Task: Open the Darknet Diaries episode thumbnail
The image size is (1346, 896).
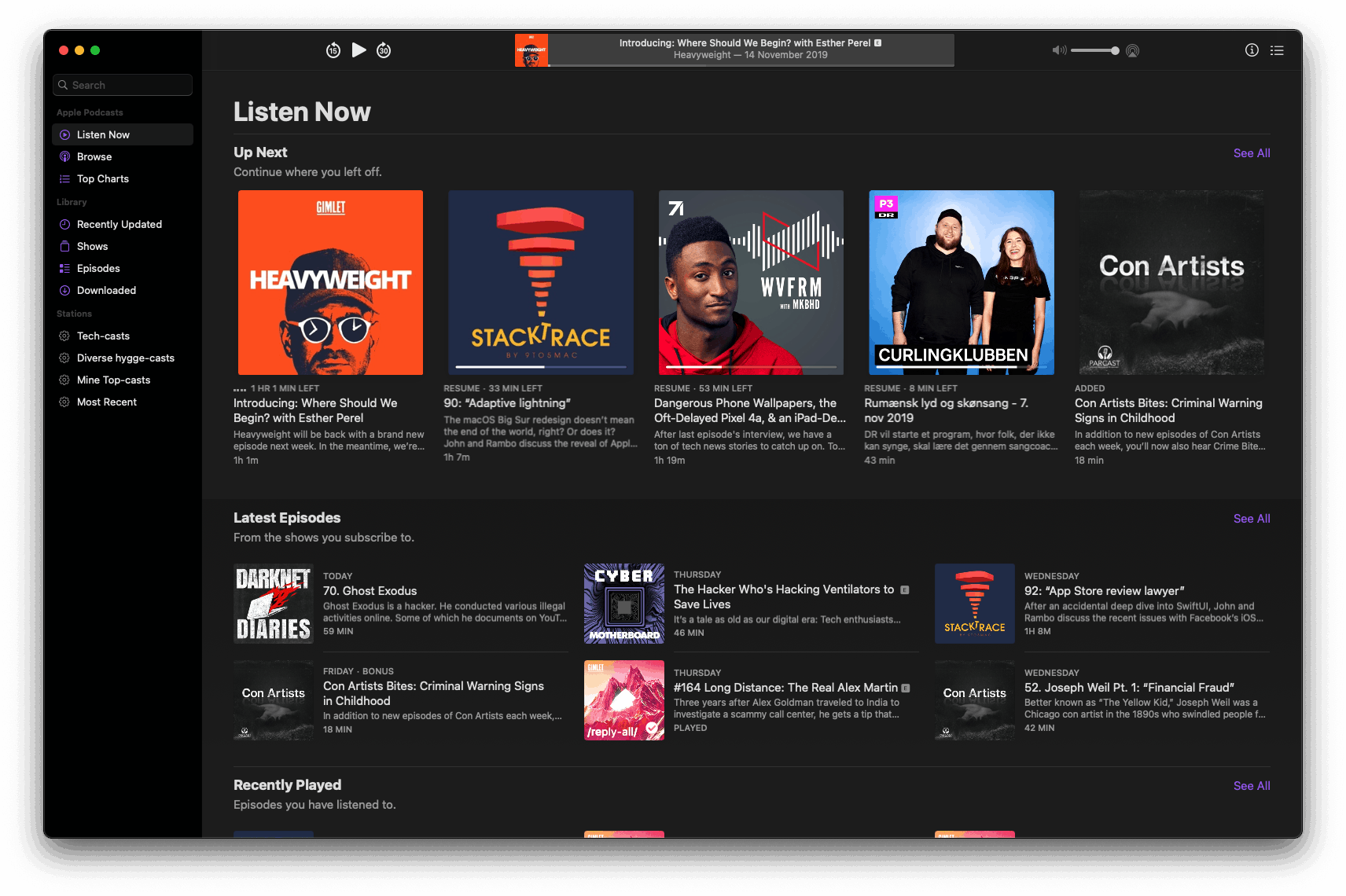Action: coord(274,604)
